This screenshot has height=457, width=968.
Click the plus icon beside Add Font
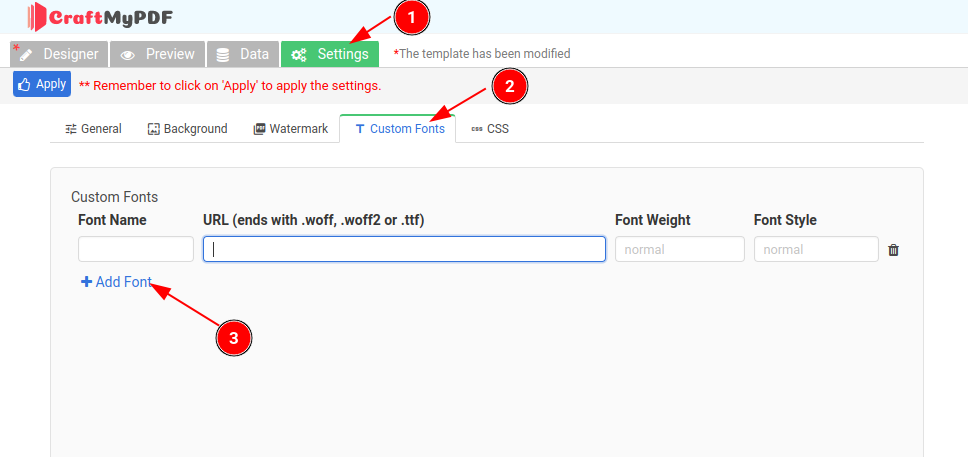[x=86, y=283]
